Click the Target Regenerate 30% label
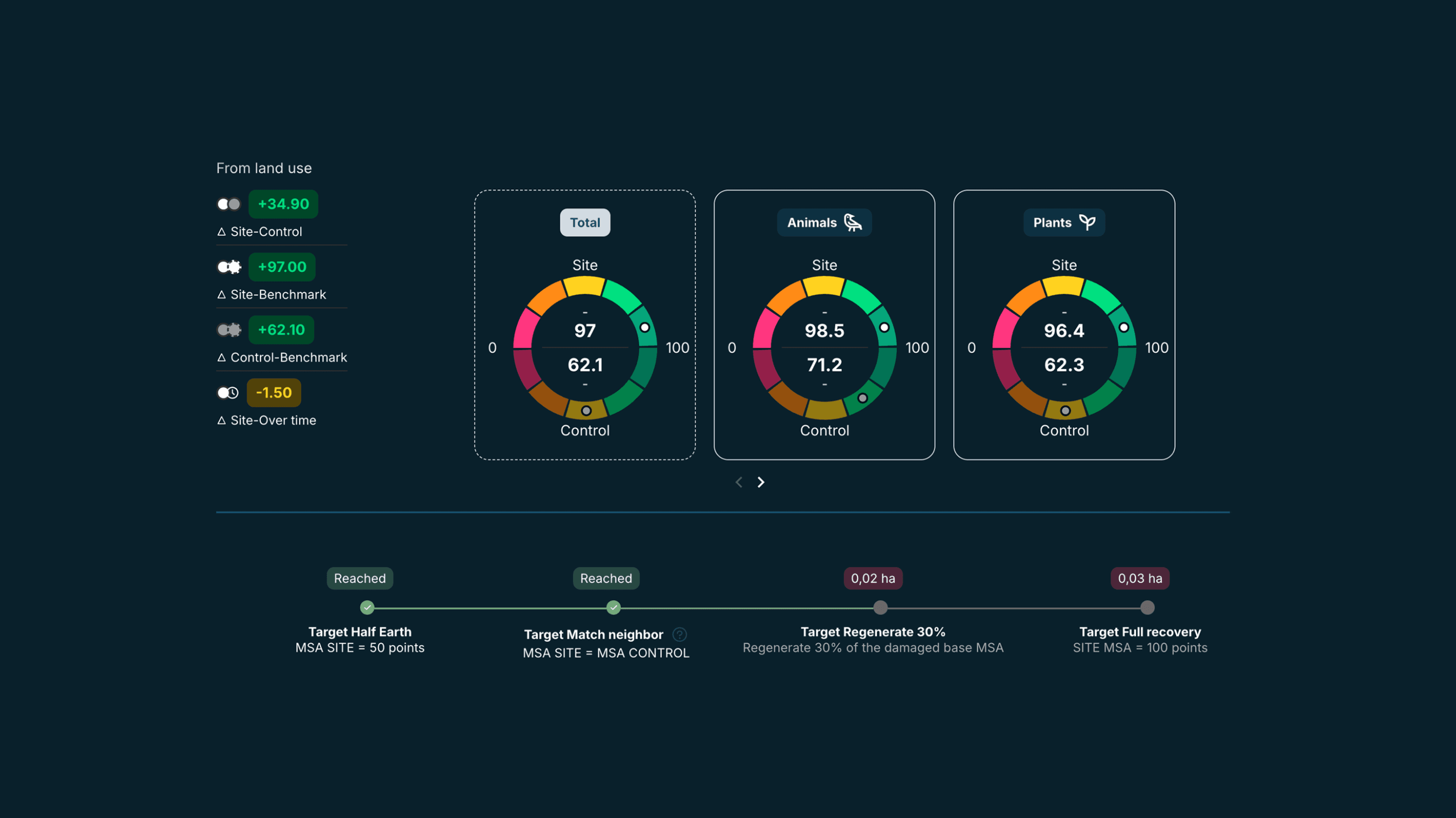1456x818 pixels. click(x=873, y=632)
